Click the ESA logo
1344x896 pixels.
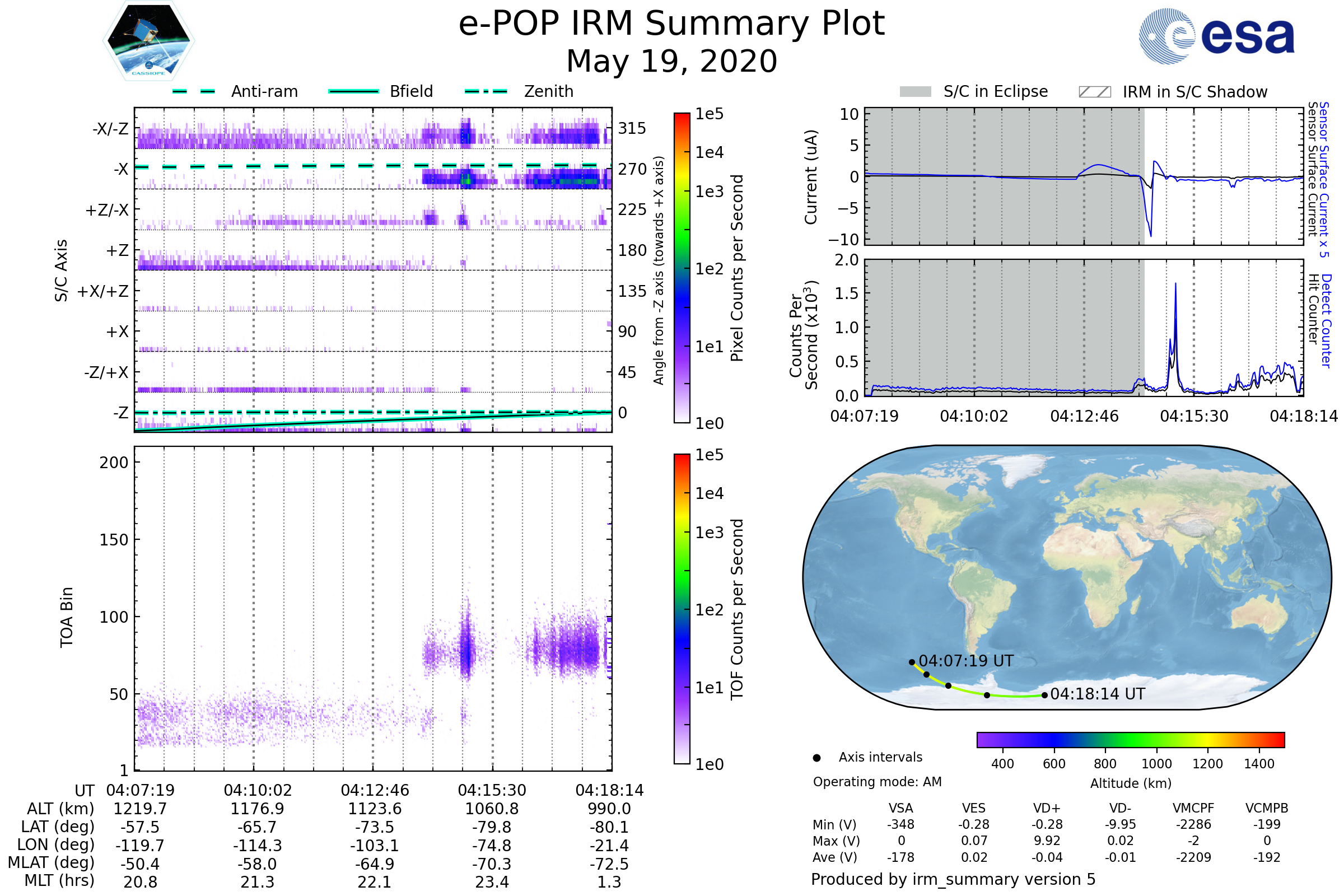(1216, 36)
